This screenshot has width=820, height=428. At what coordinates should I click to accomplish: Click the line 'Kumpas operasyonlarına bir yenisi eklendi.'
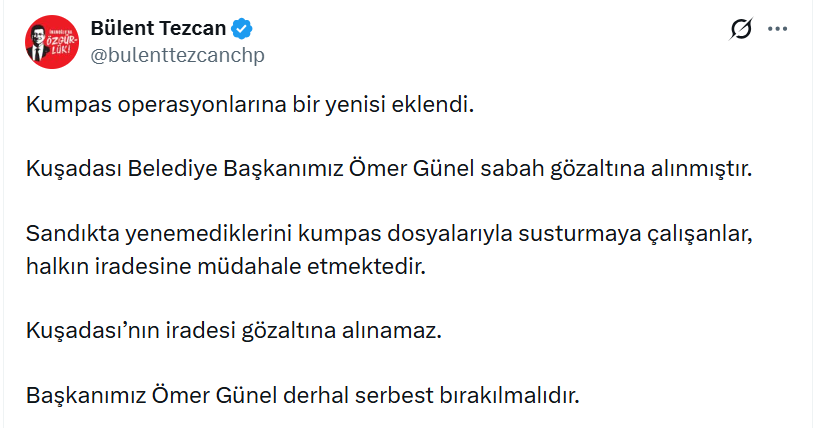pos(248,104)
